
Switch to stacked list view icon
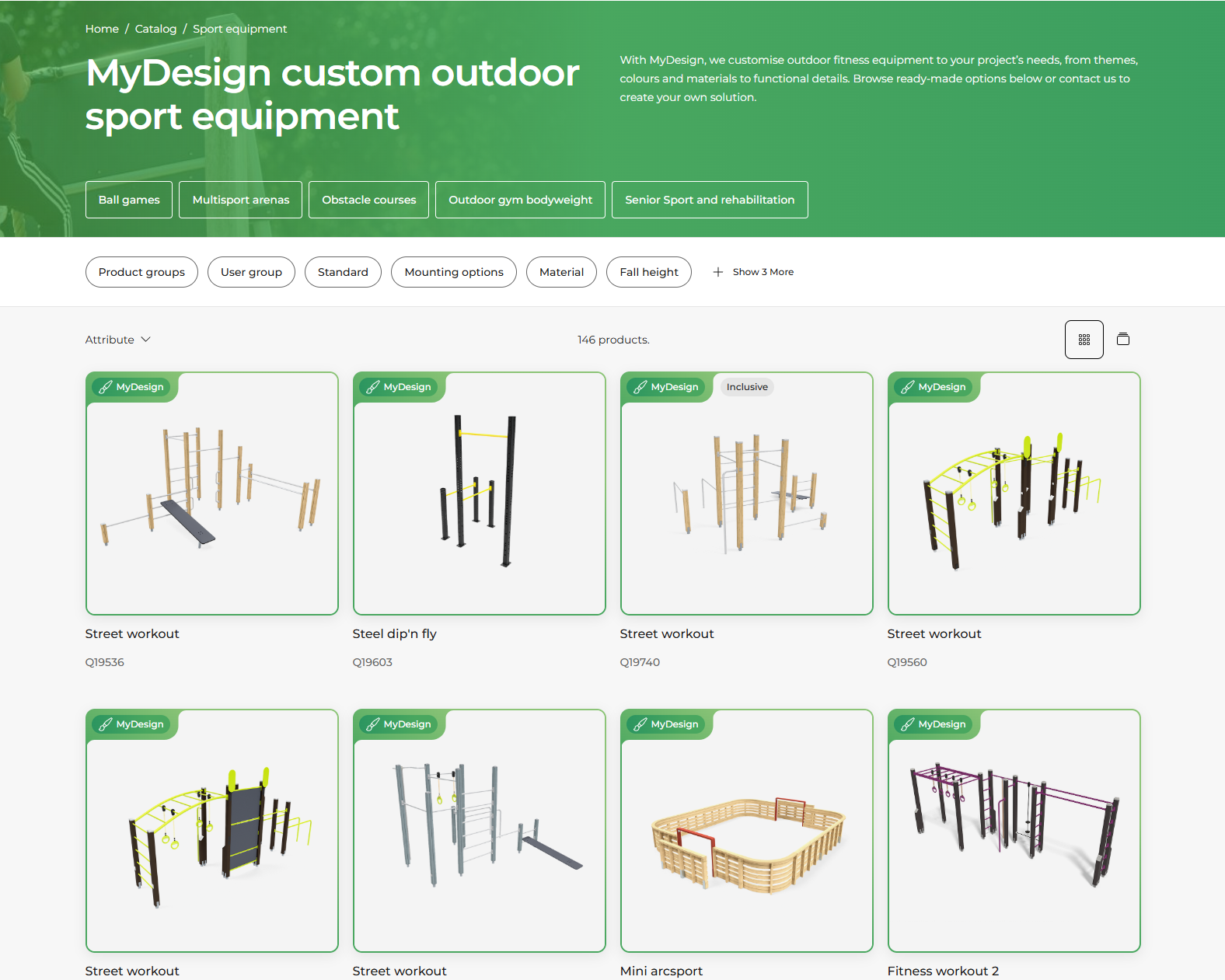click(x=1122, y=339)
